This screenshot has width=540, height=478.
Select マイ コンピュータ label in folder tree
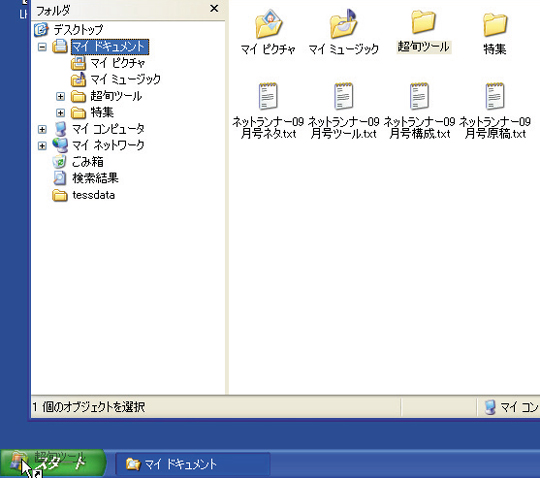[108, 129]
